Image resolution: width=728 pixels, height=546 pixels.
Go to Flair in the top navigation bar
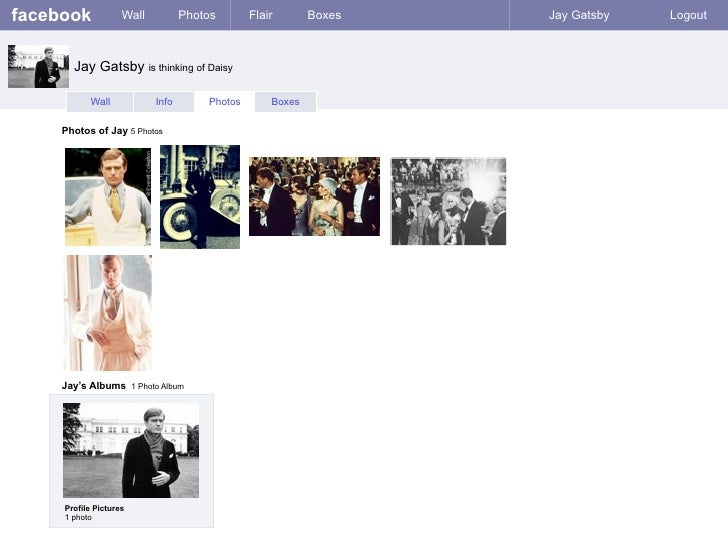[260, 15]
